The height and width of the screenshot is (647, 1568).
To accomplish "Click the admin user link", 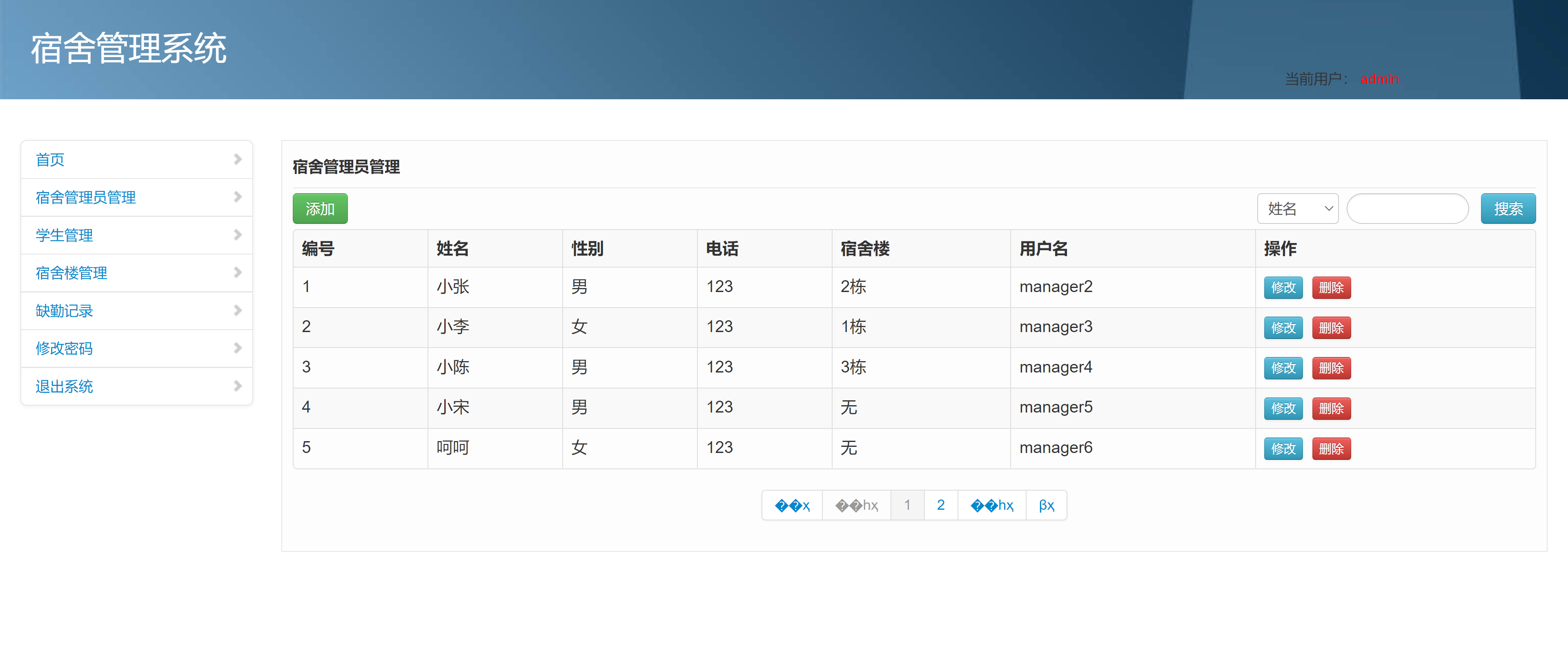I will [x=1379, y=78].
